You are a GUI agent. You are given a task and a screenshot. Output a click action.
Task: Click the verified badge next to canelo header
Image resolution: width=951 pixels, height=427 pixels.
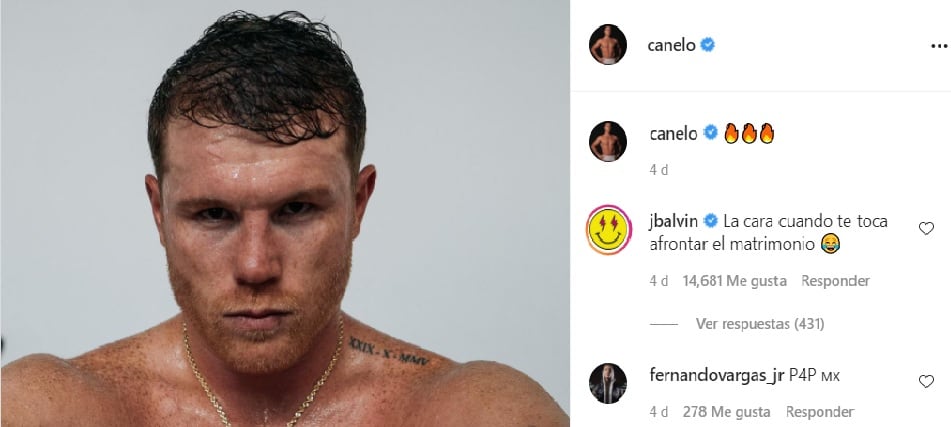[x=707, y=44]
